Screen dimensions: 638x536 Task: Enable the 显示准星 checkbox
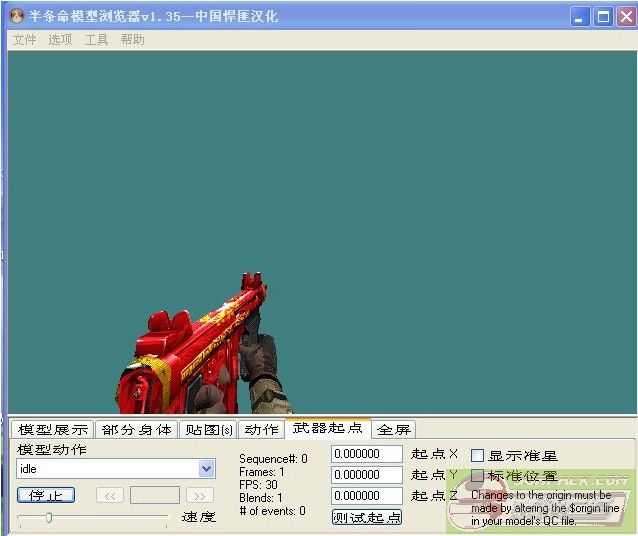click(x=477, y=455)
